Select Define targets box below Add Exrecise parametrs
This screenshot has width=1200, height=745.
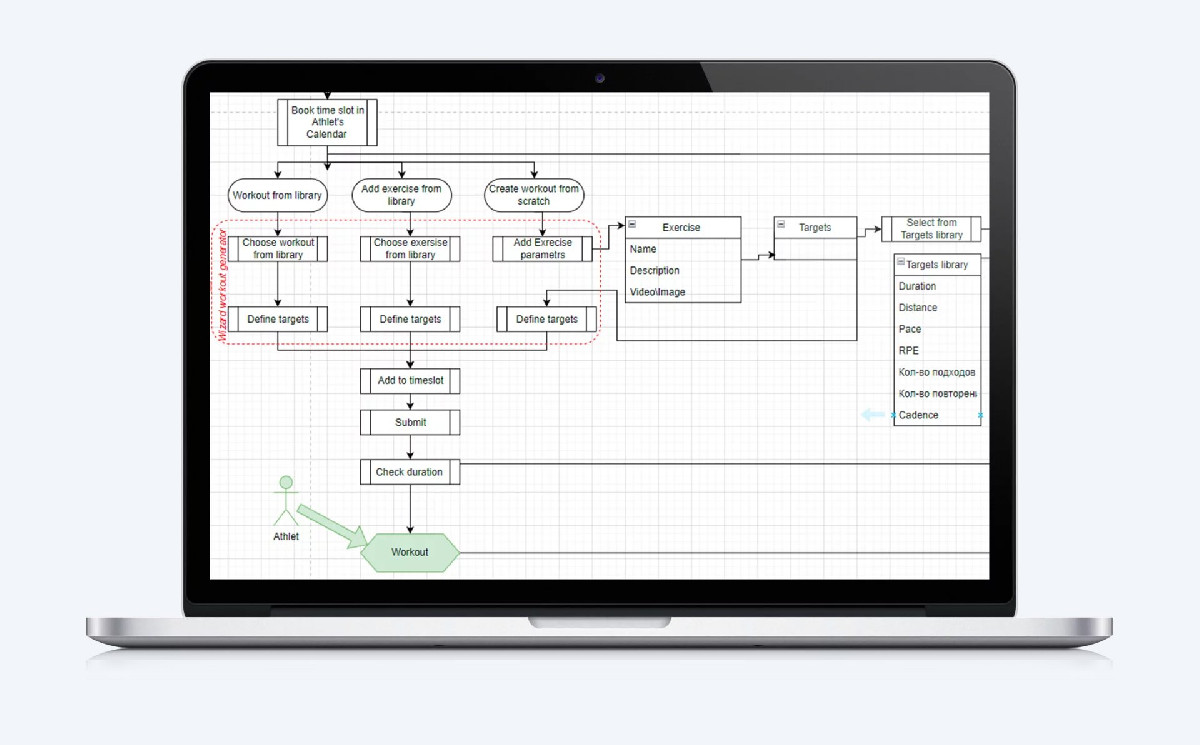pos(547,319)
